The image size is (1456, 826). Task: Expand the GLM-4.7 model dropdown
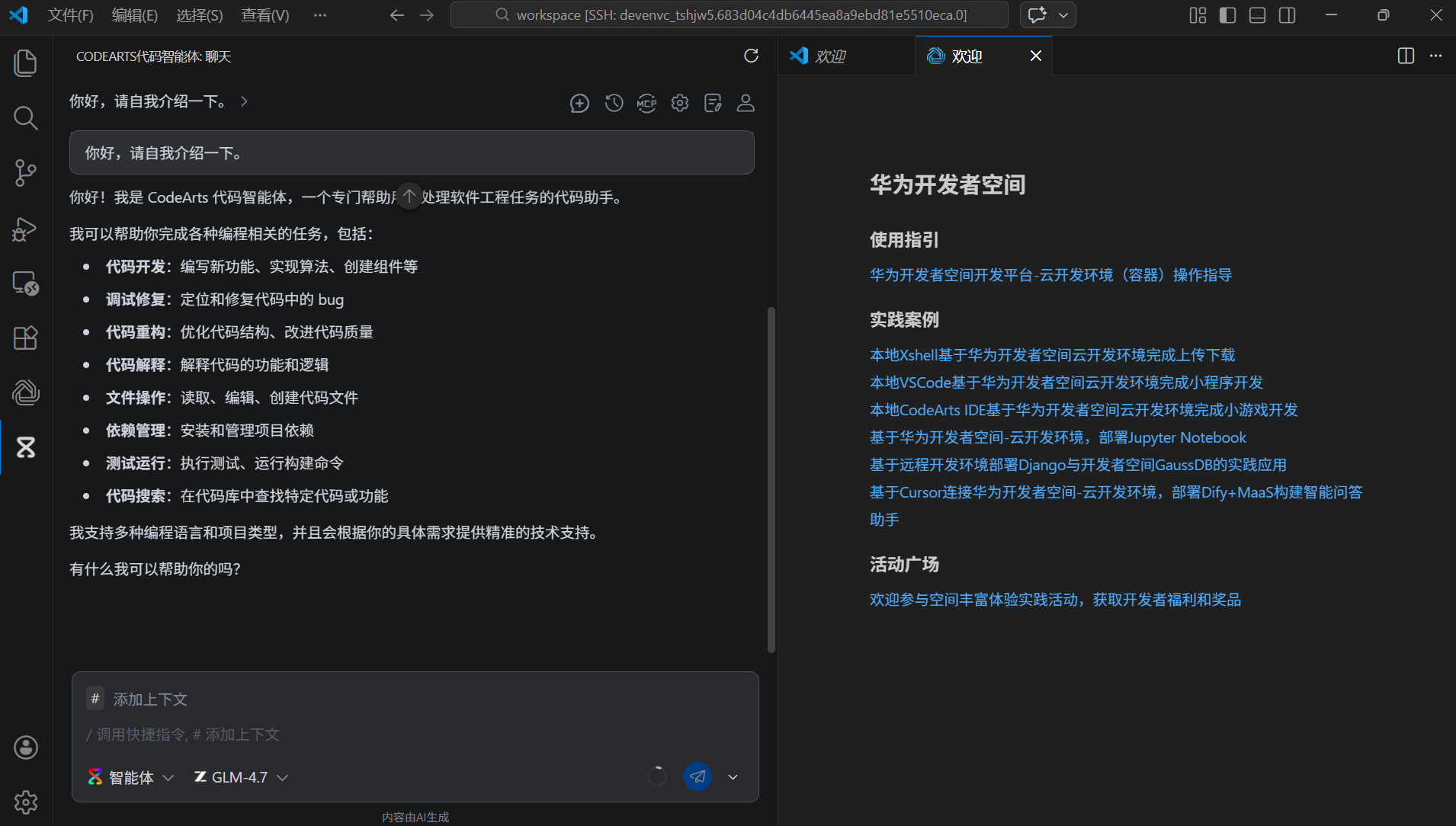[241, 777]
